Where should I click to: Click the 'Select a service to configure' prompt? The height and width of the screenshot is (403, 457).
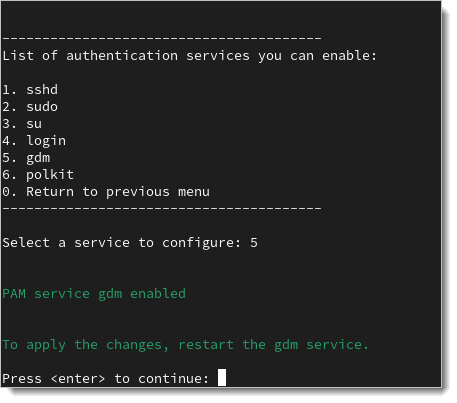point(122,243)
